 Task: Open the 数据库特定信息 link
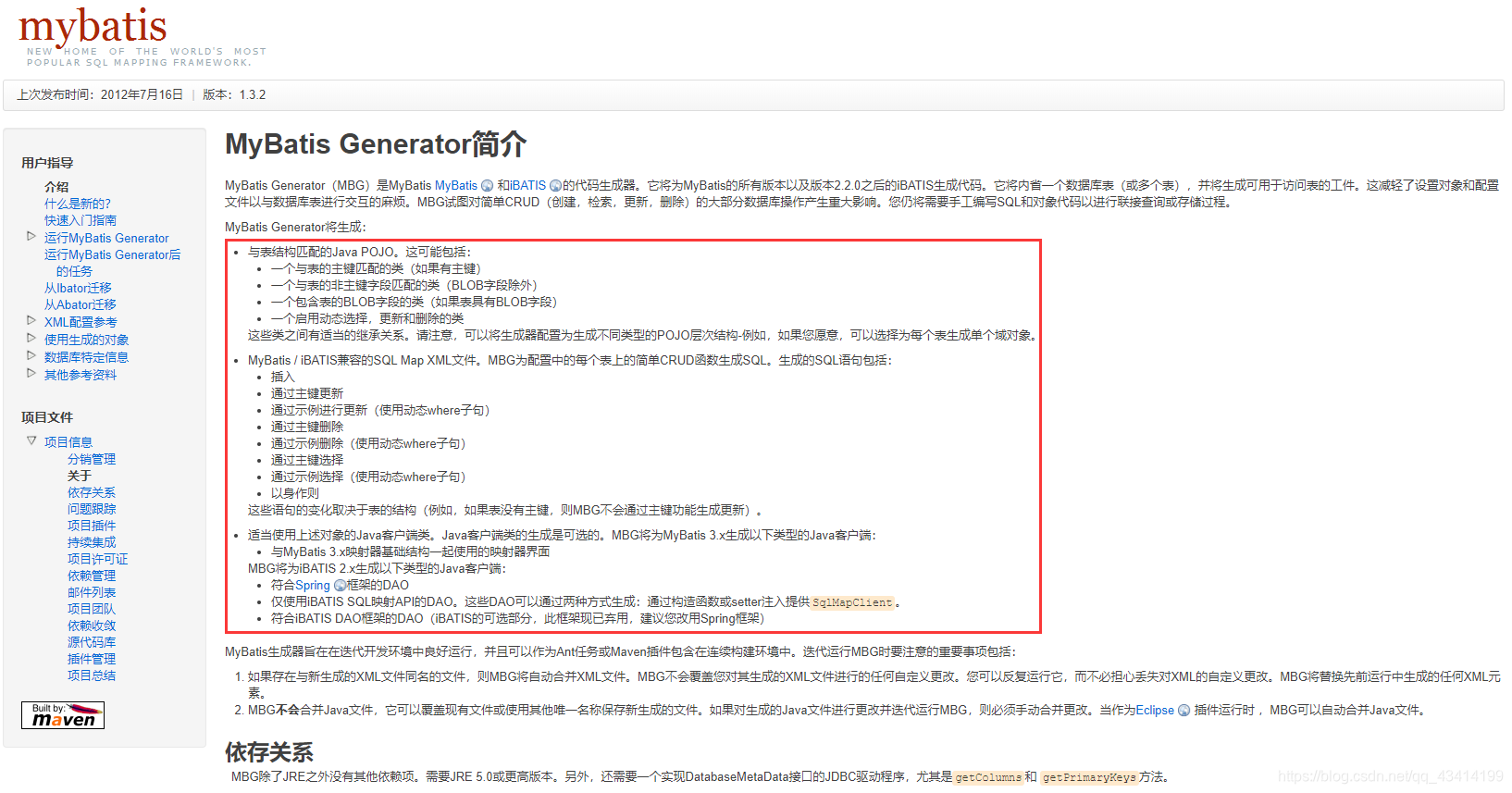click(x=87, y=357)
